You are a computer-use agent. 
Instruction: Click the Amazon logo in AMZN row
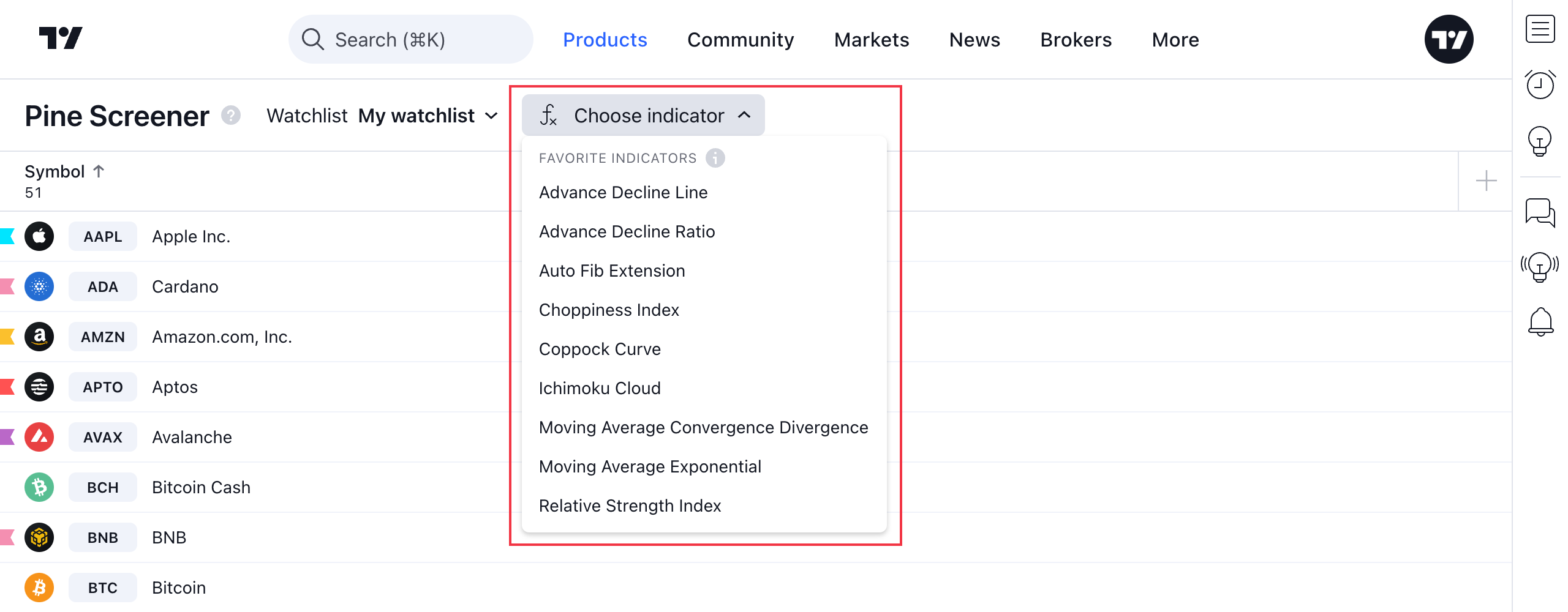pos(39,337)
